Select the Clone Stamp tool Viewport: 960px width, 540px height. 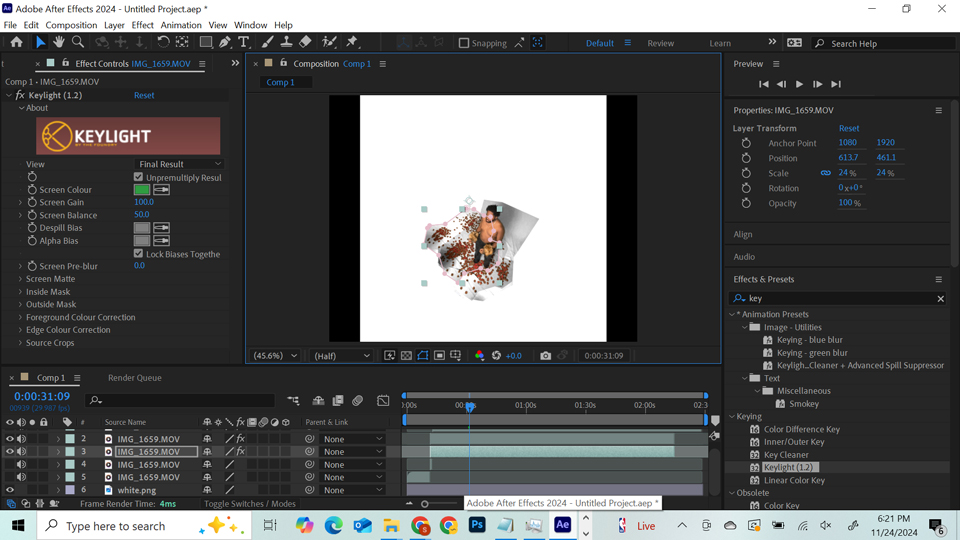[286, 43]
